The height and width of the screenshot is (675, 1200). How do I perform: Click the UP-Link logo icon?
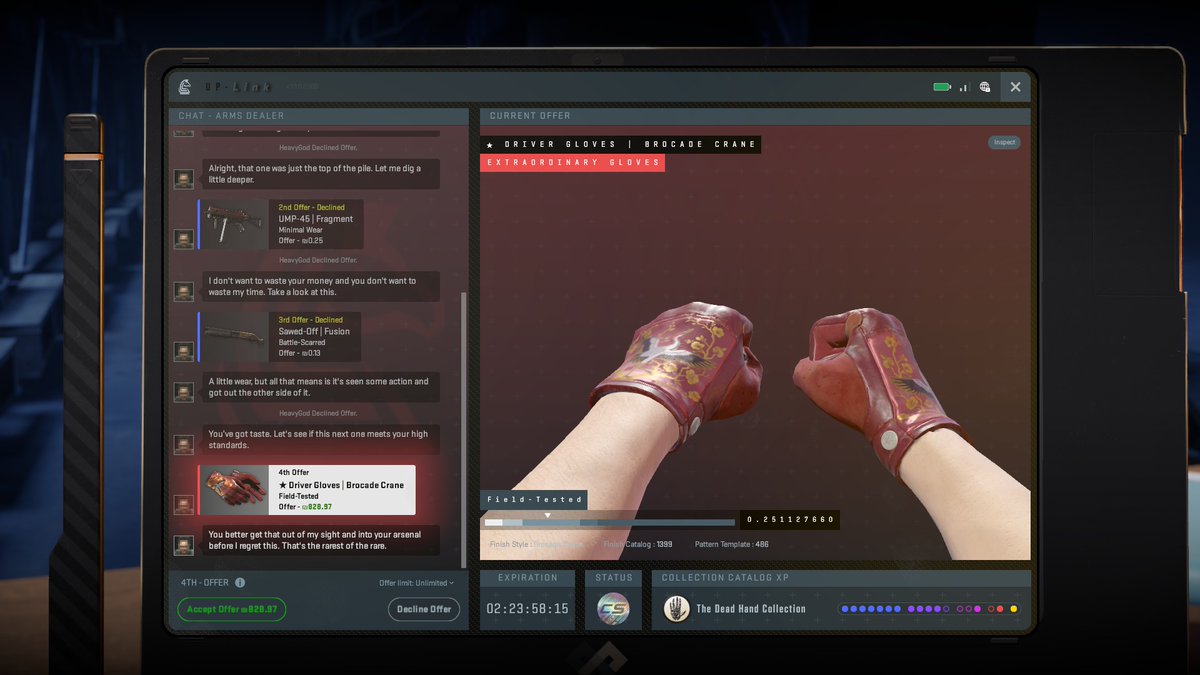coord(184,87)
